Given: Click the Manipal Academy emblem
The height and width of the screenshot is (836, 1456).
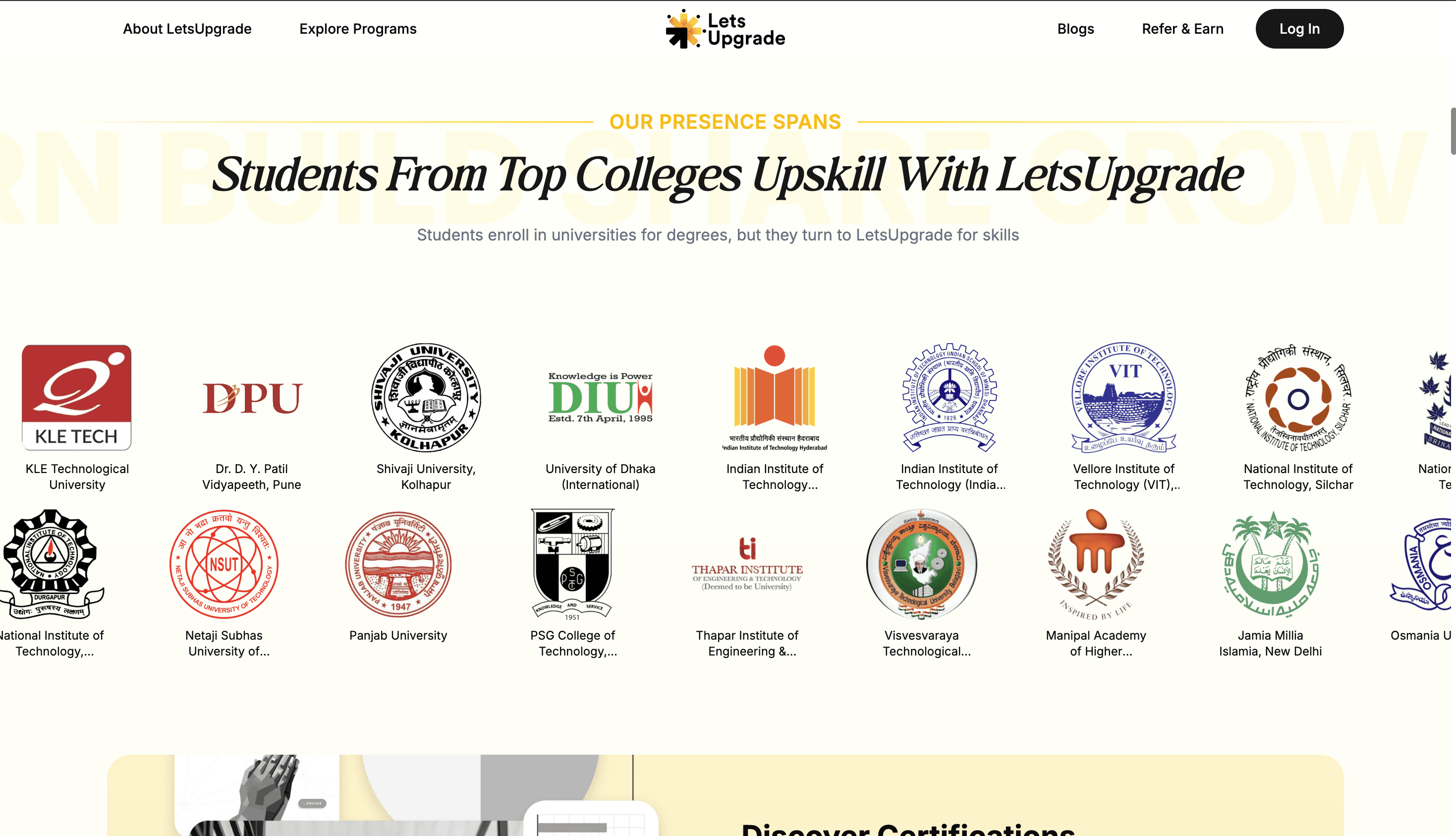Looking at the screenshot, I should coord(1096,564).
